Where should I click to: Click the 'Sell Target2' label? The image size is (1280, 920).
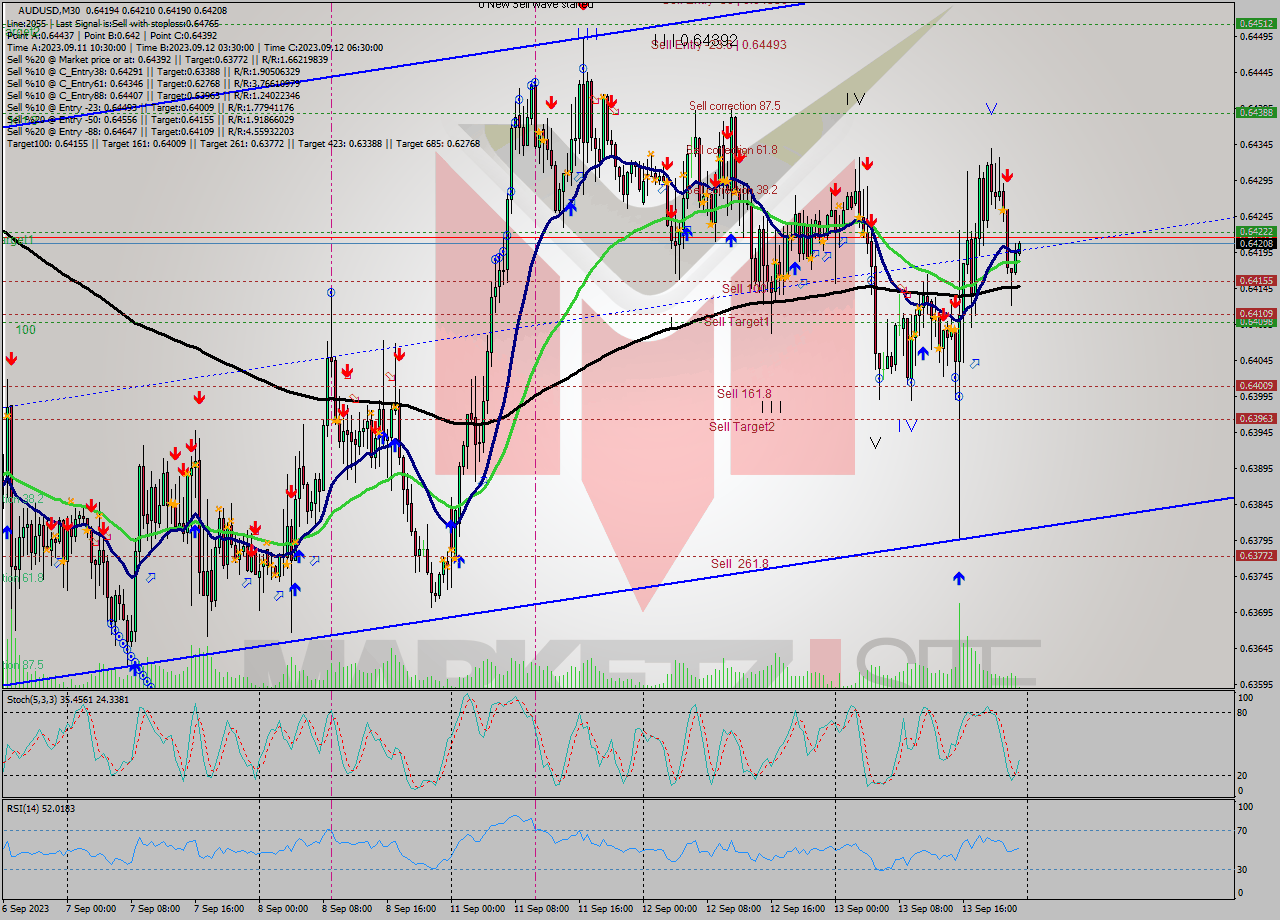(x=741, y=427)
